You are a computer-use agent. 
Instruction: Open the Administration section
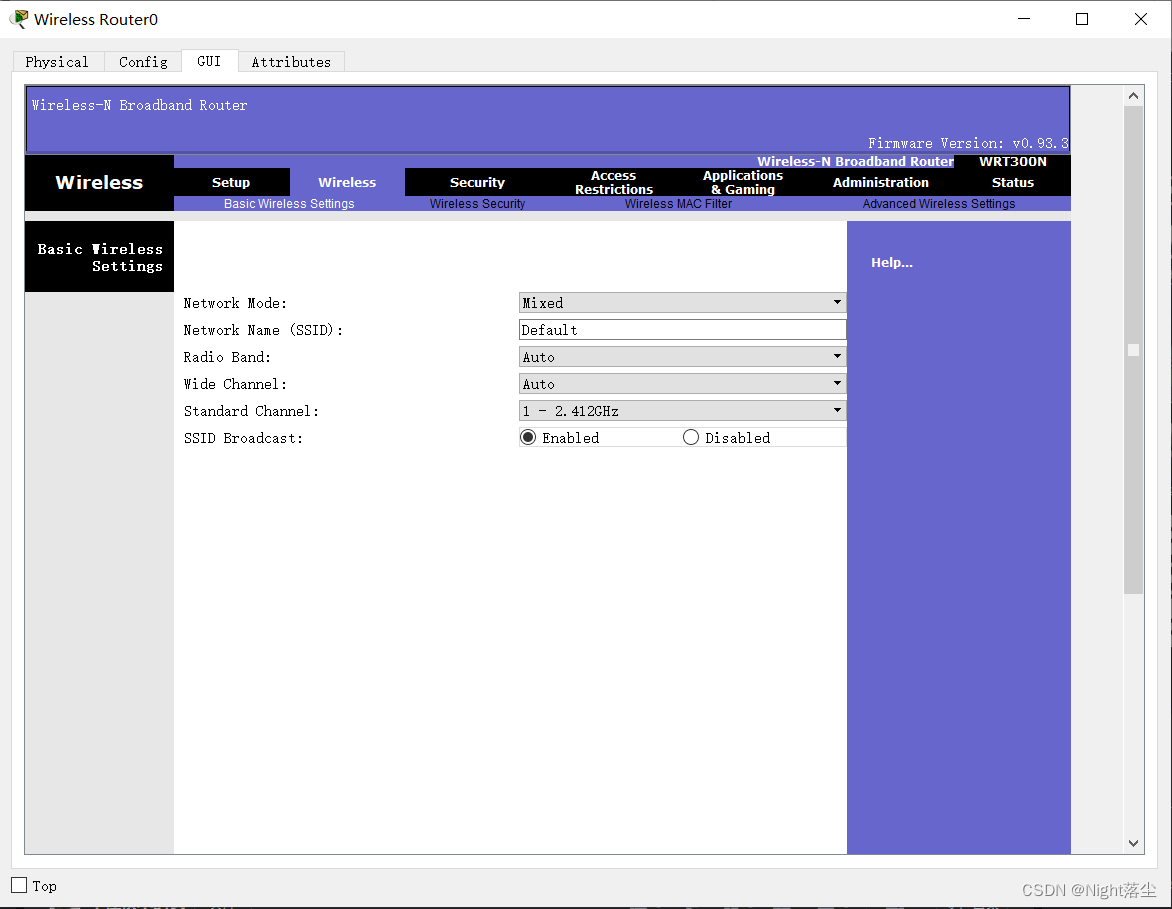tap(880, 182)
